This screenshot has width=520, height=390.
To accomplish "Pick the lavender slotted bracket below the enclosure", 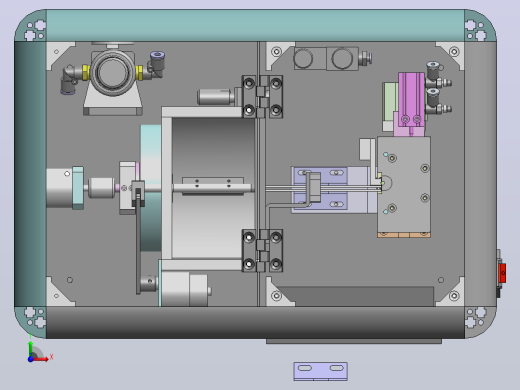I will 320,371.
